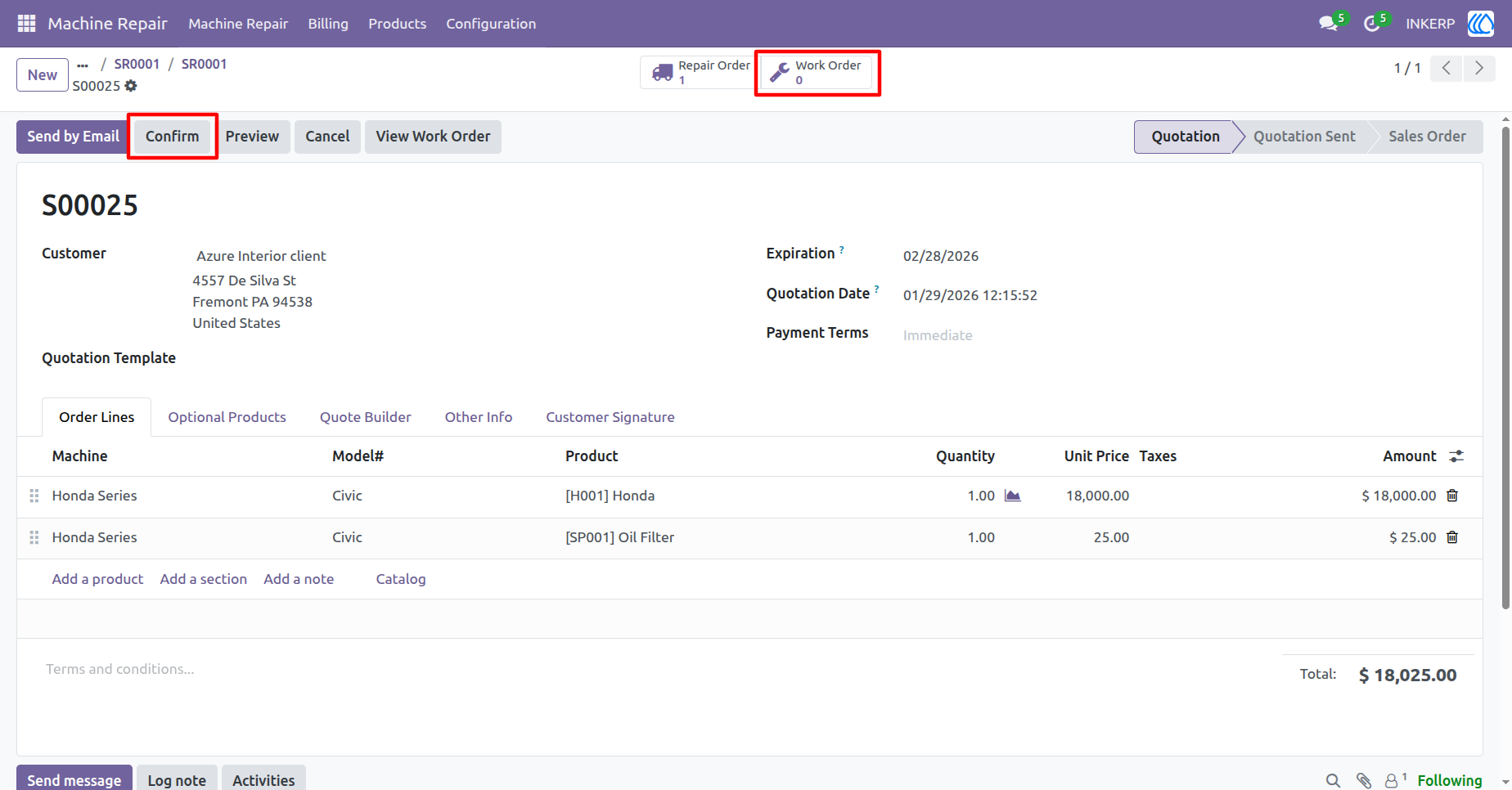Grab handle of the Oil Filter row

click(x=34, y=537)
